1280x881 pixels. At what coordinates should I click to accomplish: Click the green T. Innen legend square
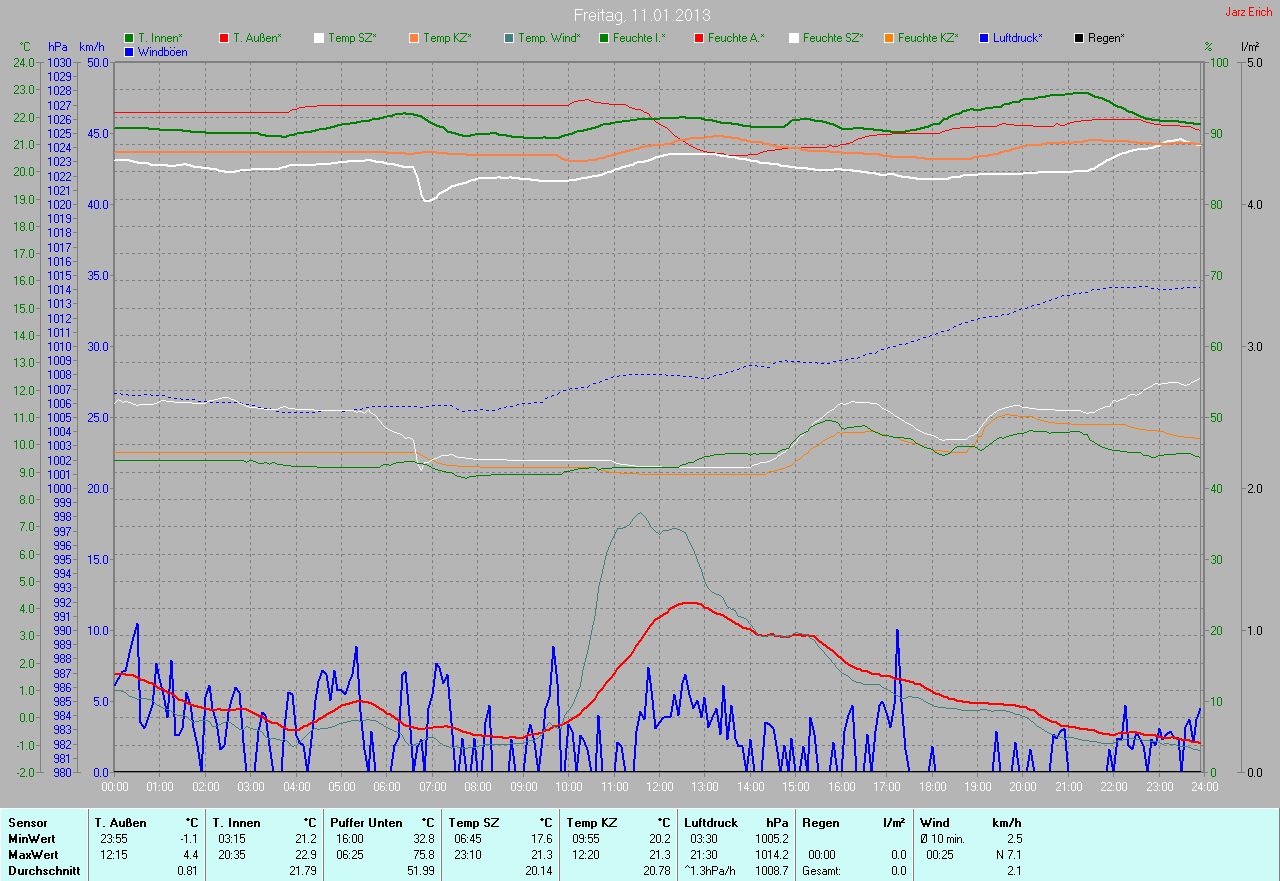pos(129,38)
